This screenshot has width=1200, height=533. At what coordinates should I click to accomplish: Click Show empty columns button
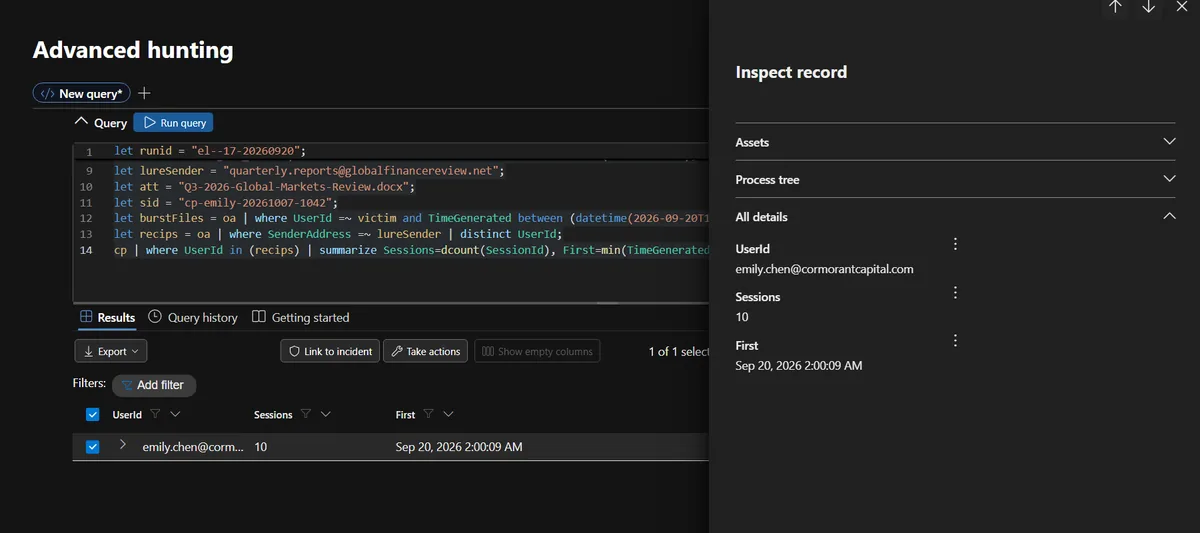click(x=537, y=351)
